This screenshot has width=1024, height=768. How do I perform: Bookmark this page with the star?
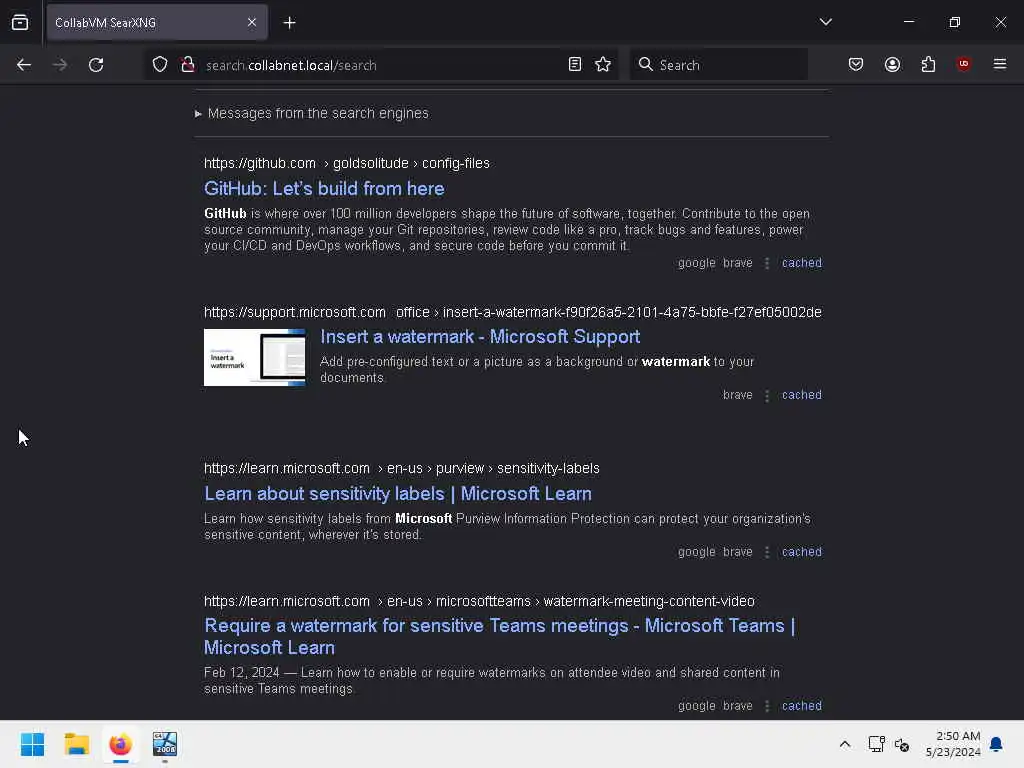coord(603,65)
